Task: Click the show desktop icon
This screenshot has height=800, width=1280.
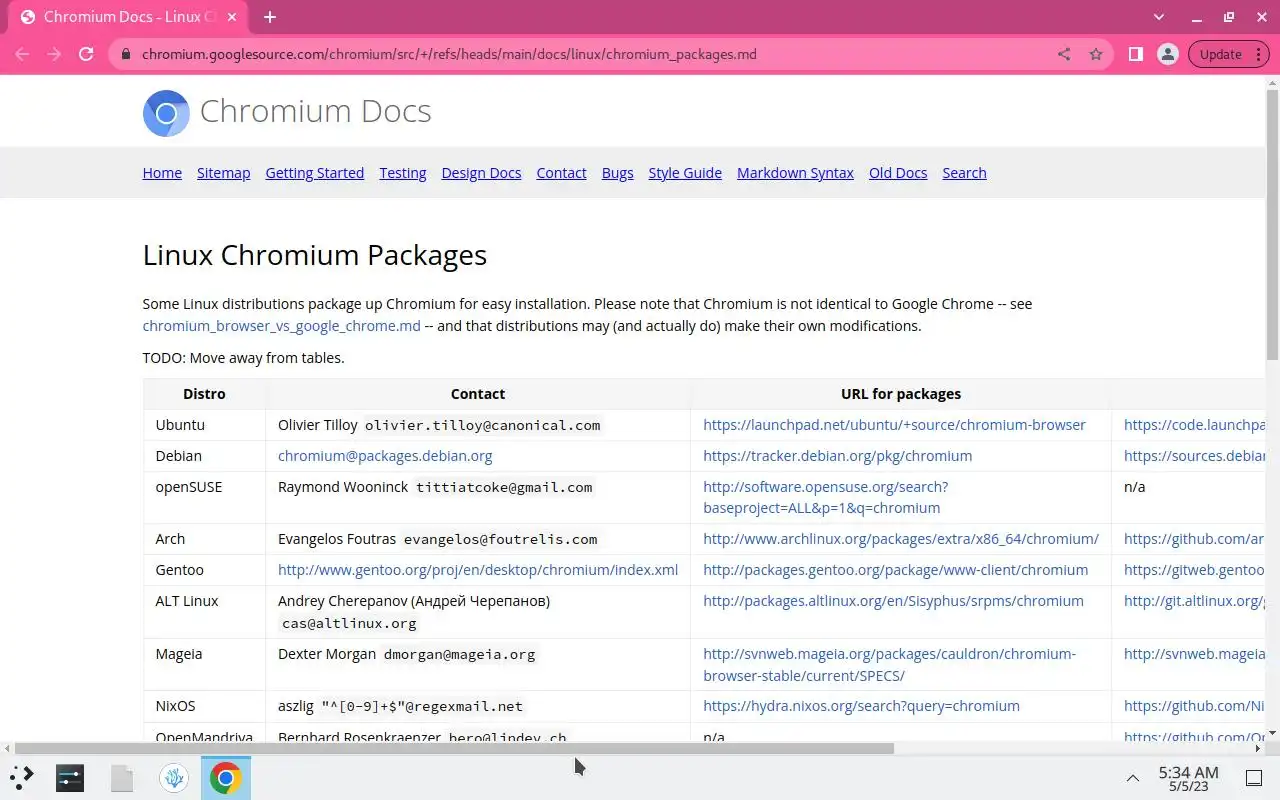Action: tap(1254, 778)
